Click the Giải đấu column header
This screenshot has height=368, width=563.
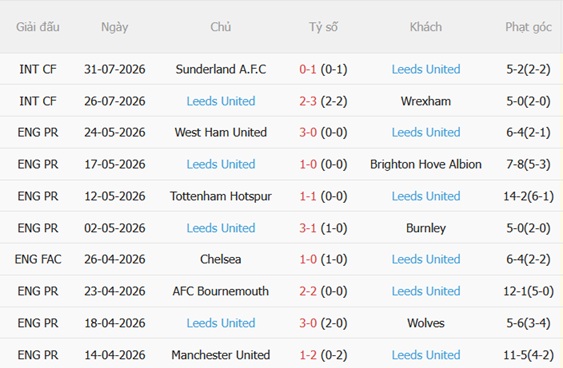[x=38, y=27]
